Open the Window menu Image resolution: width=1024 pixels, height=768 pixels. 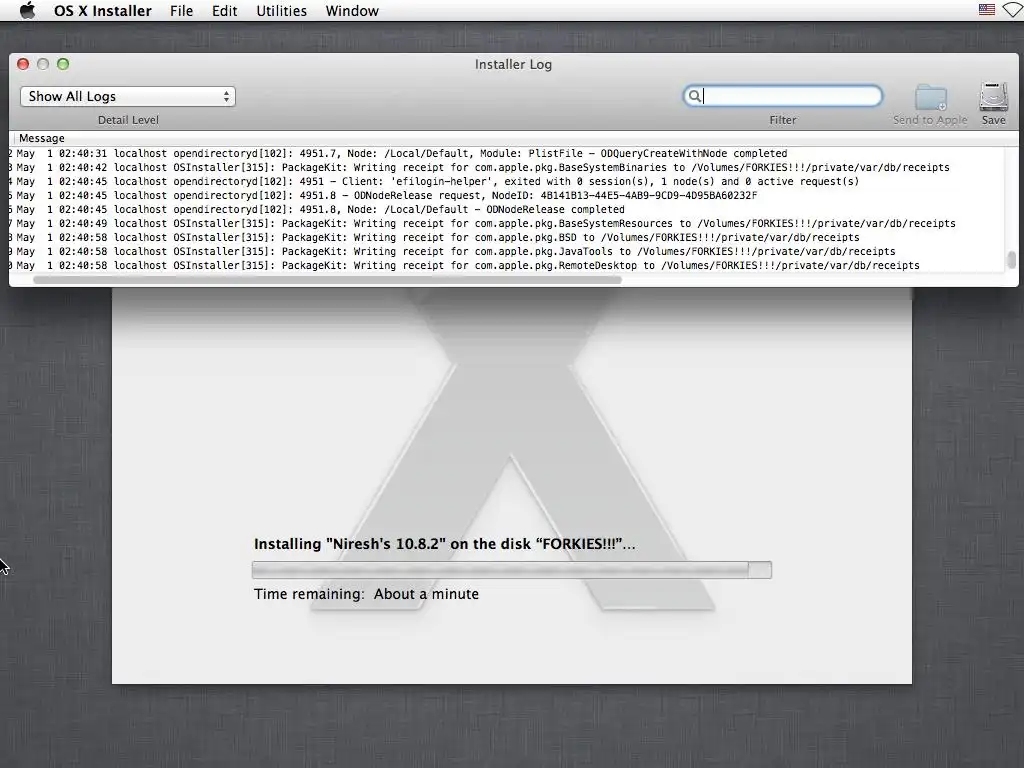point(352,10)
